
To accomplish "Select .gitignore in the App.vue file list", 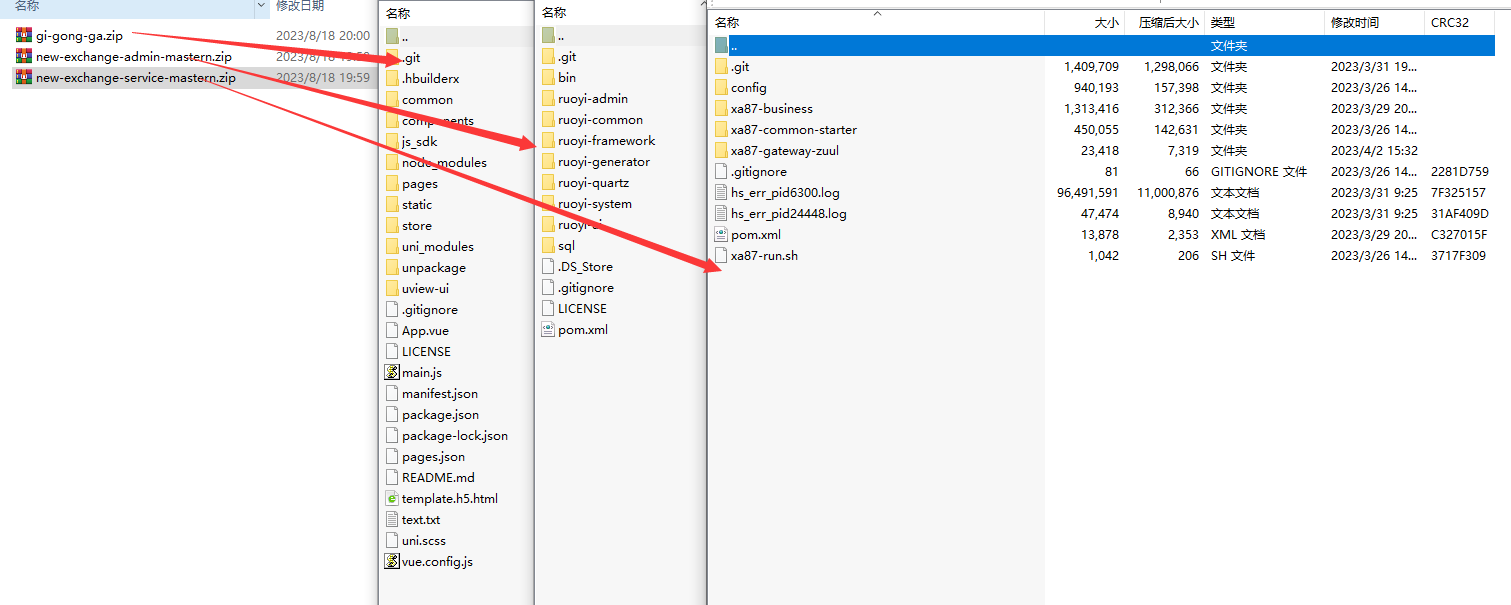I will point(430,309).
